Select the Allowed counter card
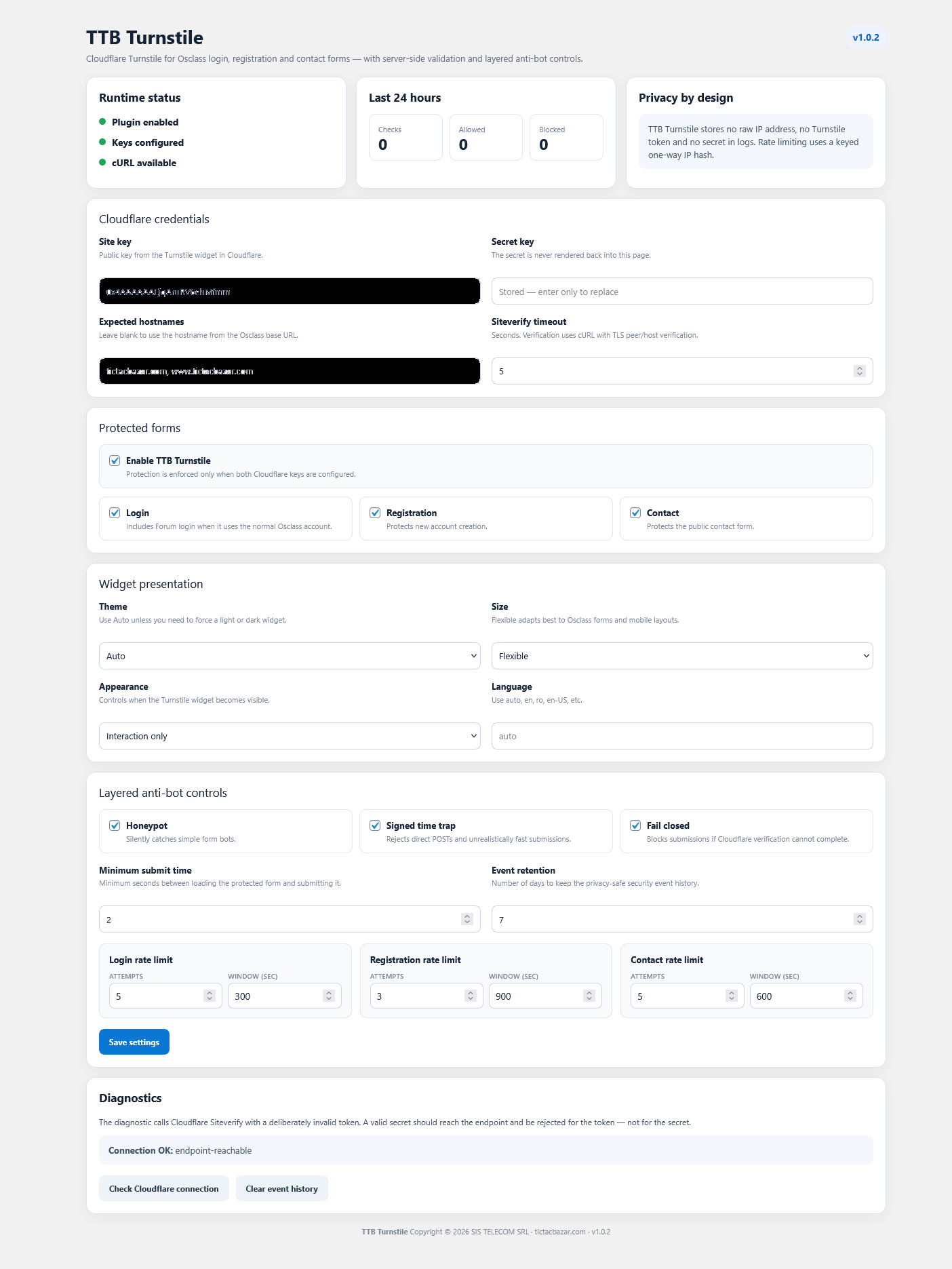The image size is (952, 1269). click(x=486, y=138)
